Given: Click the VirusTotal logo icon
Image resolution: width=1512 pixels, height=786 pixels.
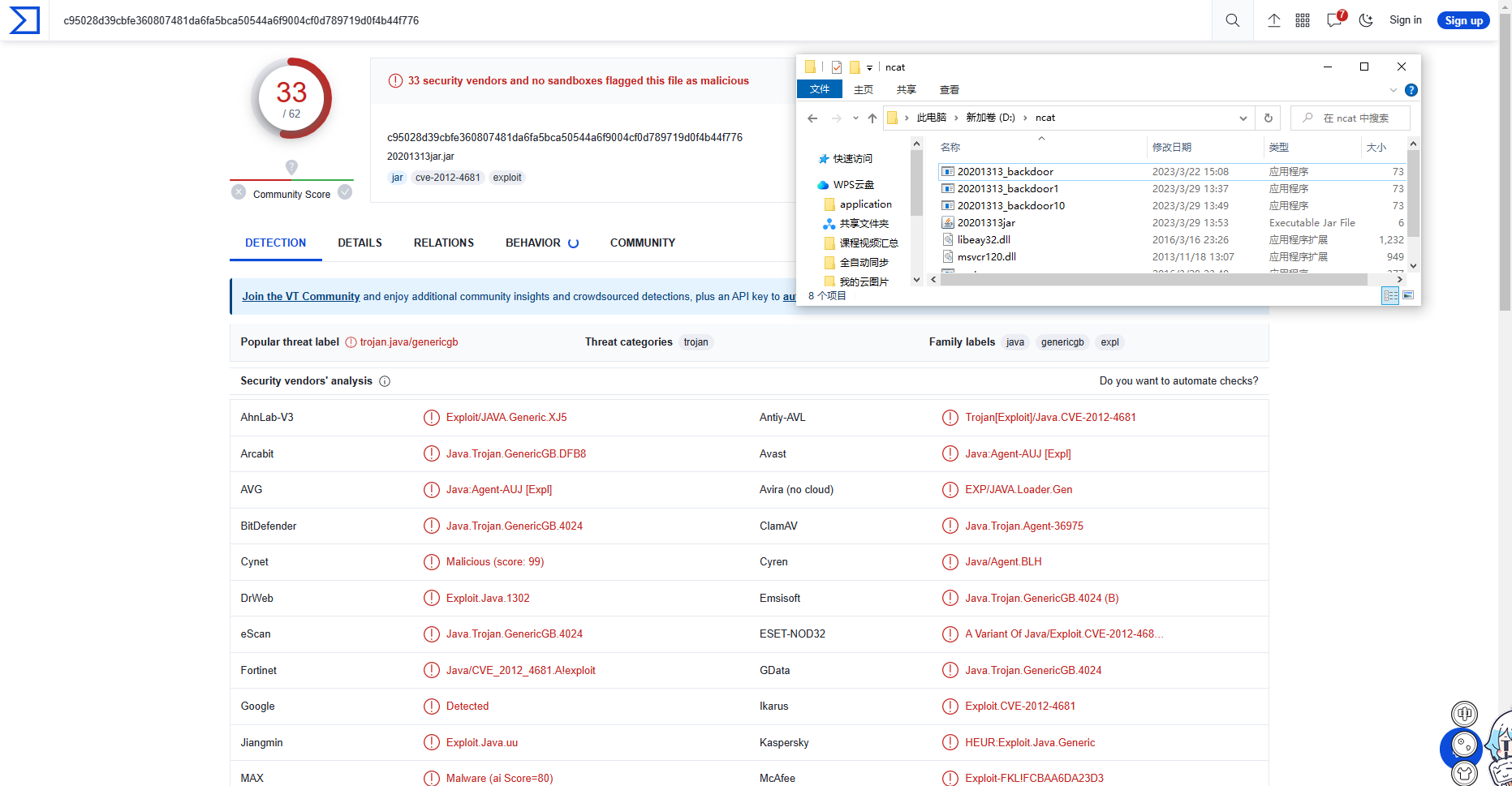Looking at the screenshot, I should (x=24, y=20).
